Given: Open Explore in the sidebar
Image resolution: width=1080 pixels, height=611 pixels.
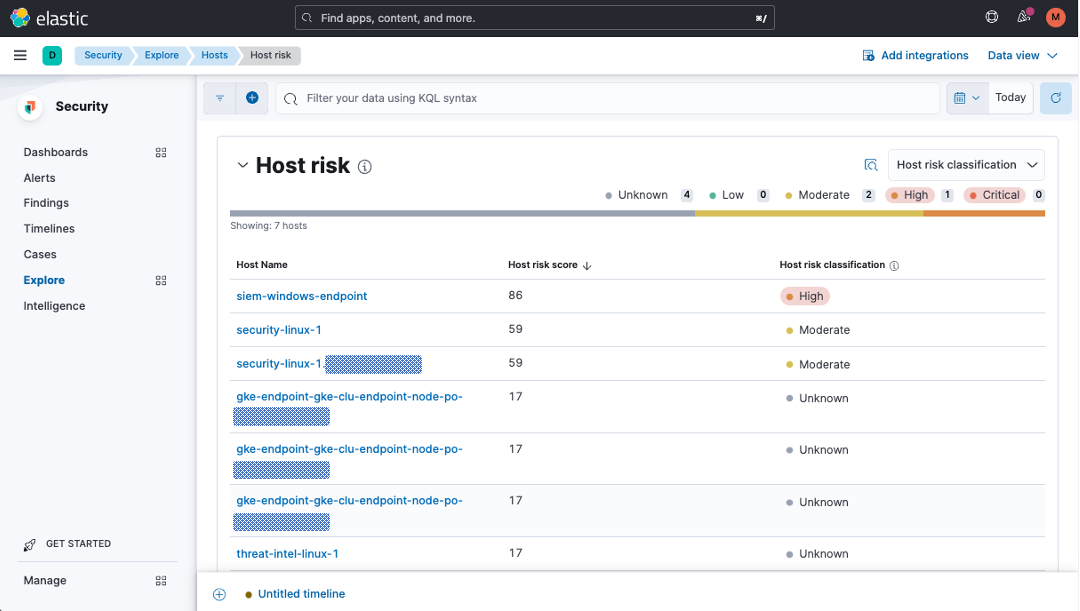Looking at the screenshot, I should coord(44,280).
